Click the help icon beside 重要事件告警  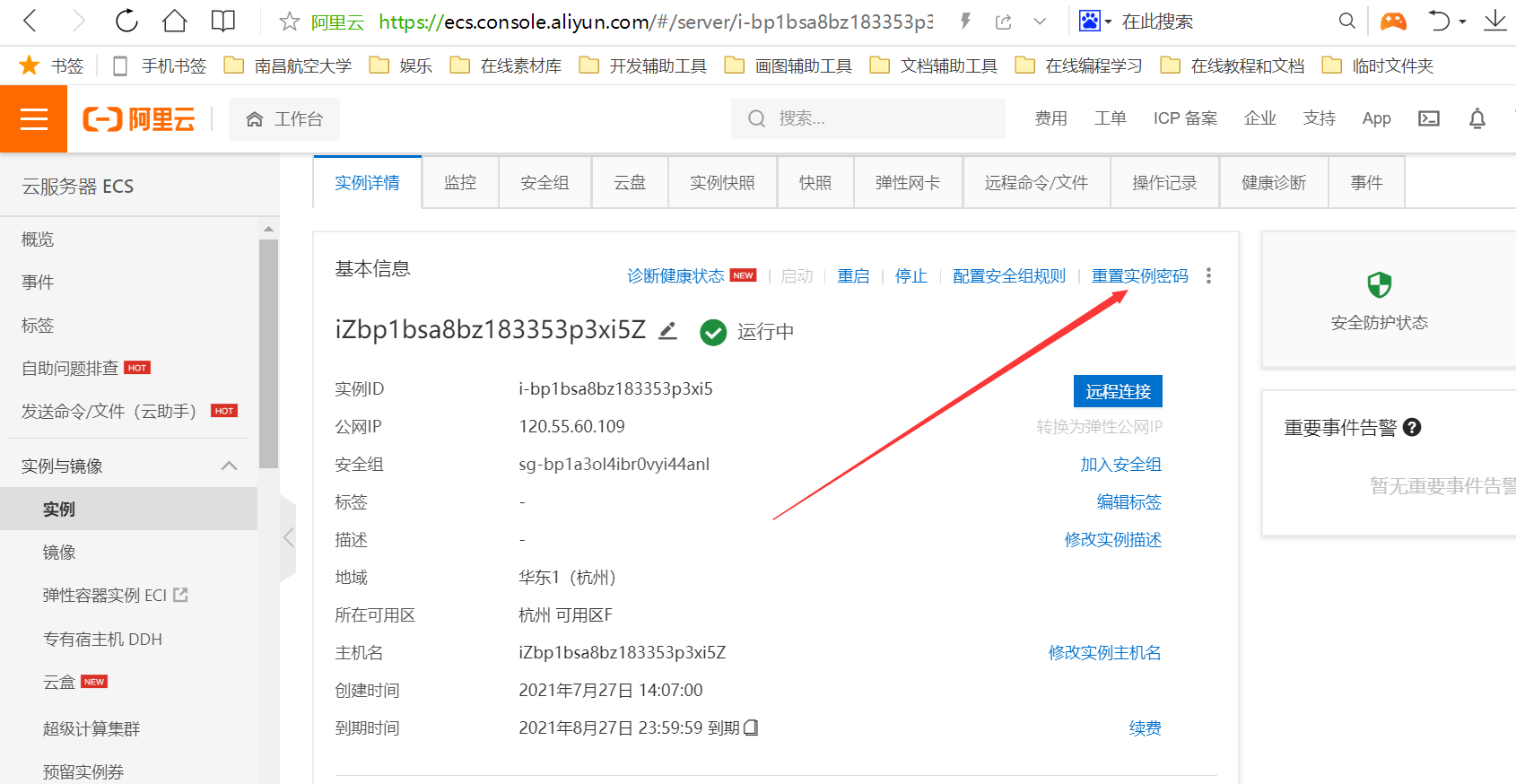click(1412, 428)
